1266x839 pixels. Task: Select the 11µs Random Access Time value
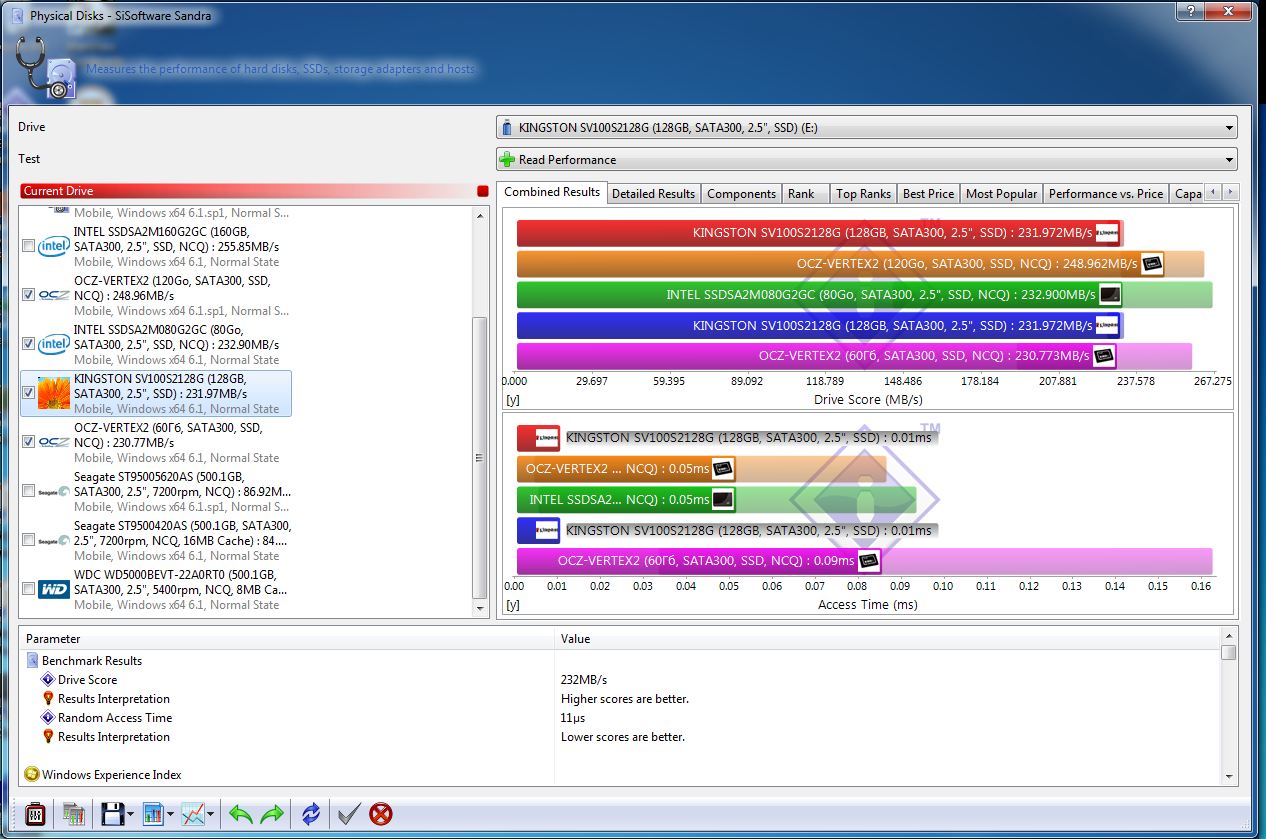(x=572, y=718)
